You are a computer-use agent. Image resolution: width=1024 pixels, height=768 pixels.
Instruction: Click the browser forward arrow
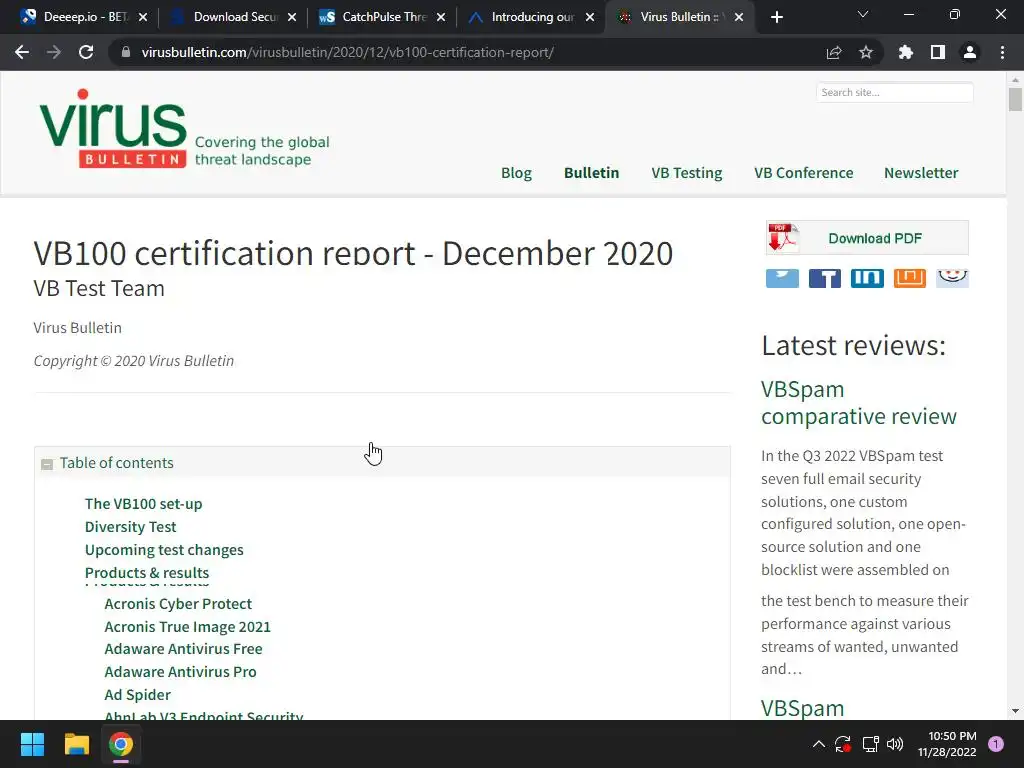pyautogui.click(x=54, y=52)
